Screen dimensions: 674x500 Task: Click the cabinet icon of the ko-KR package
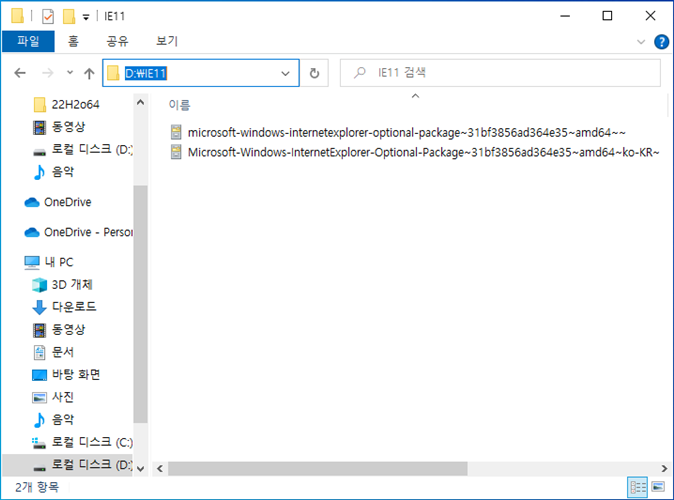point(176,152)
